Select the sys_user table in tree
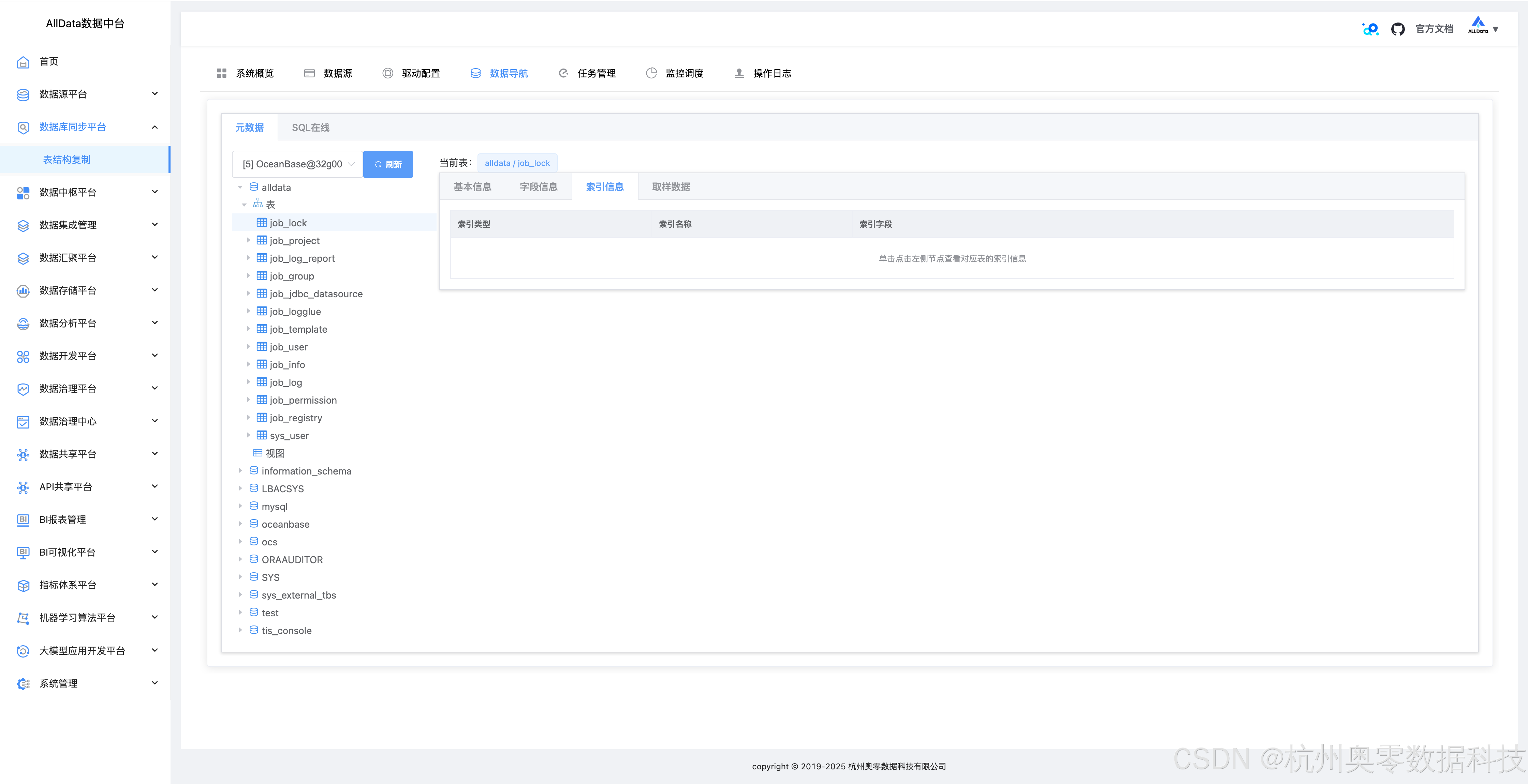The width and height of the screenshot is (1528, 784). pyautogui.click(x=289, y=435)
